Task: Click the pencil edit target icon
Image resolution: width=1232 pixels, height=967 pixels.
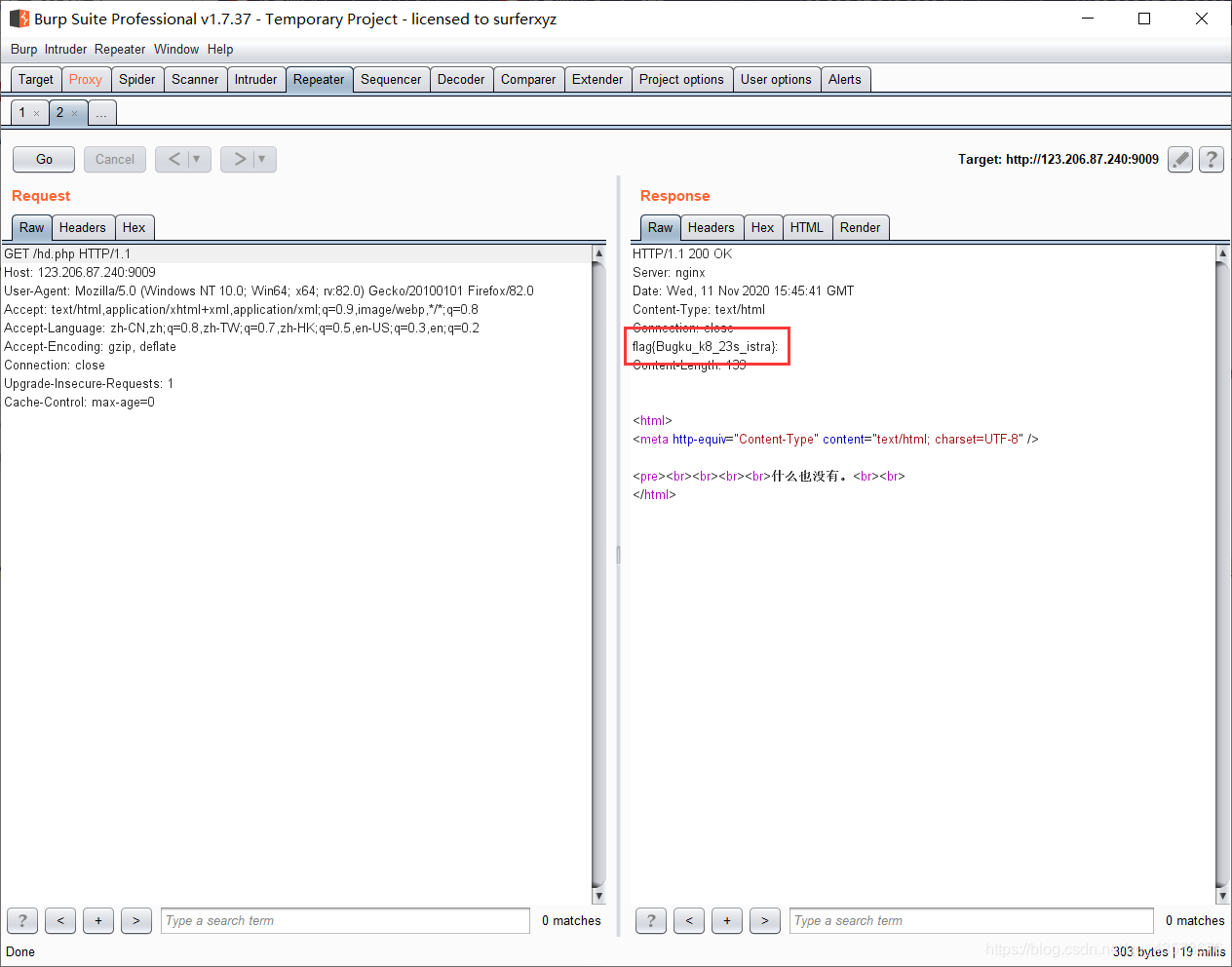Action: tap(1180, 159)
